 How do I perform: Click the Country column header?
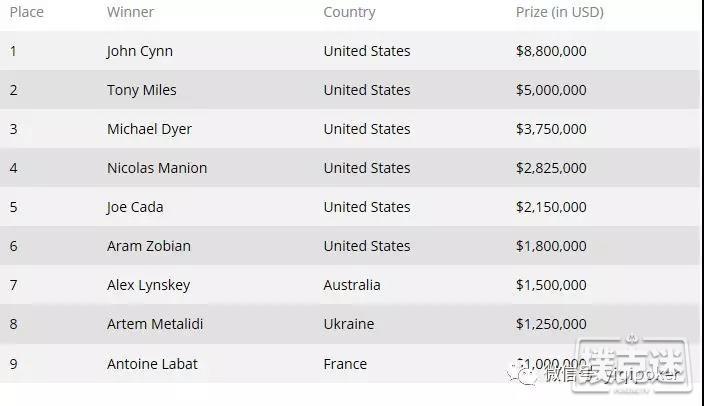tap(349, 13)
